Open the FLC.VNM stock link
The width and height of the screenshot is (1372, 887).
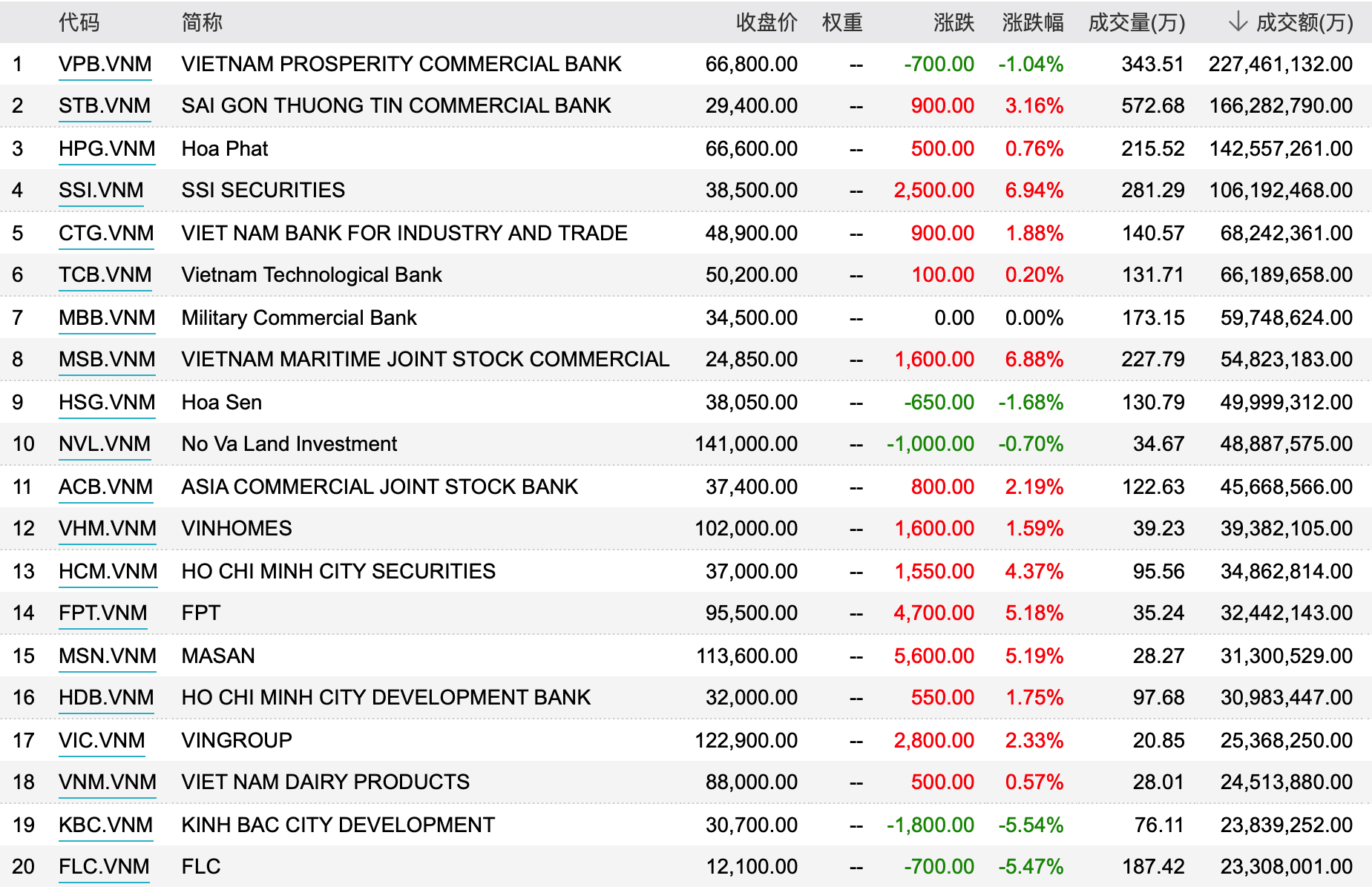[104, 867]
